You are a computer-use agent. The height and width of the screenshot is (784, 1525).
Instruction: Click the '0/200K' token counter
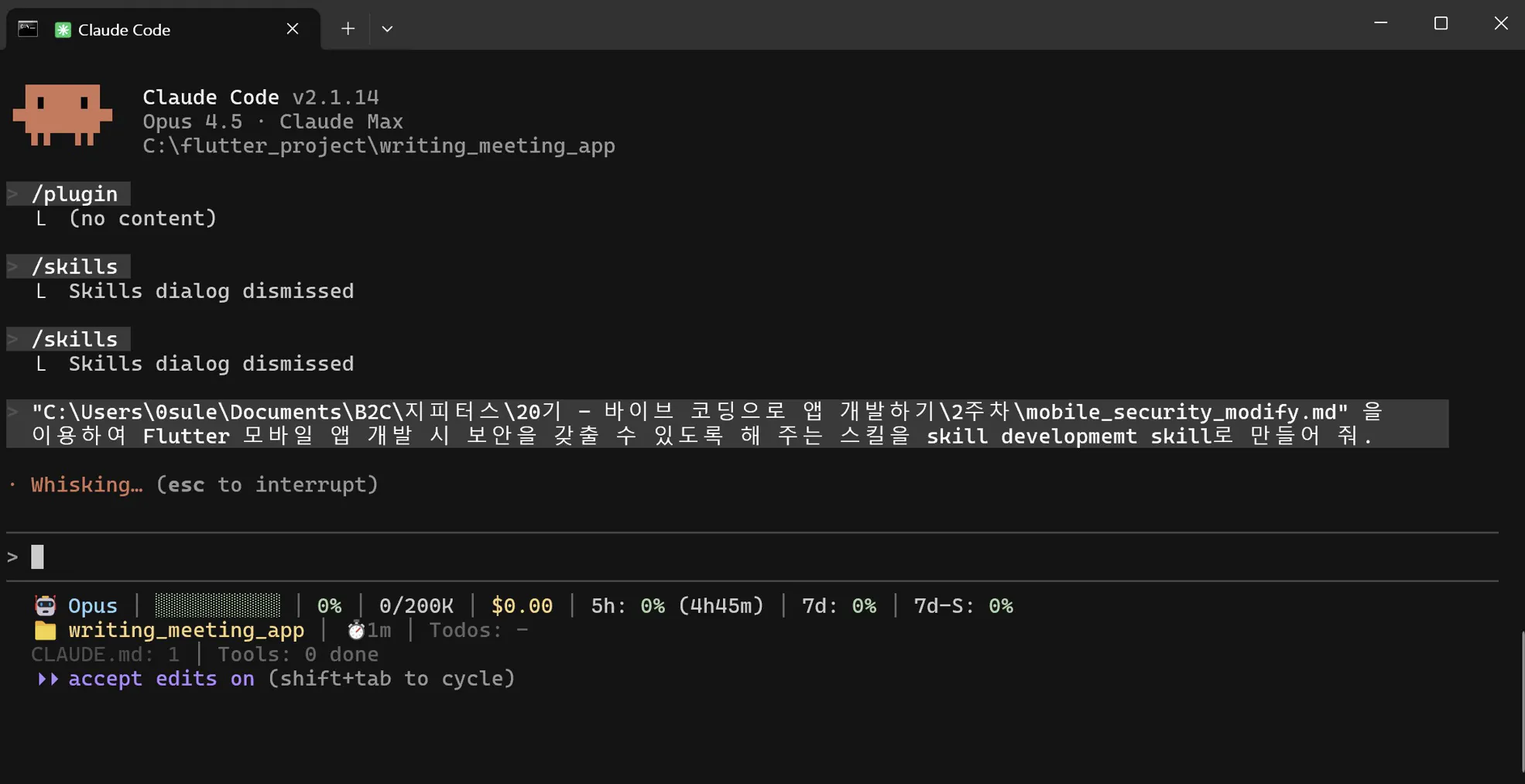click(416, 606)
